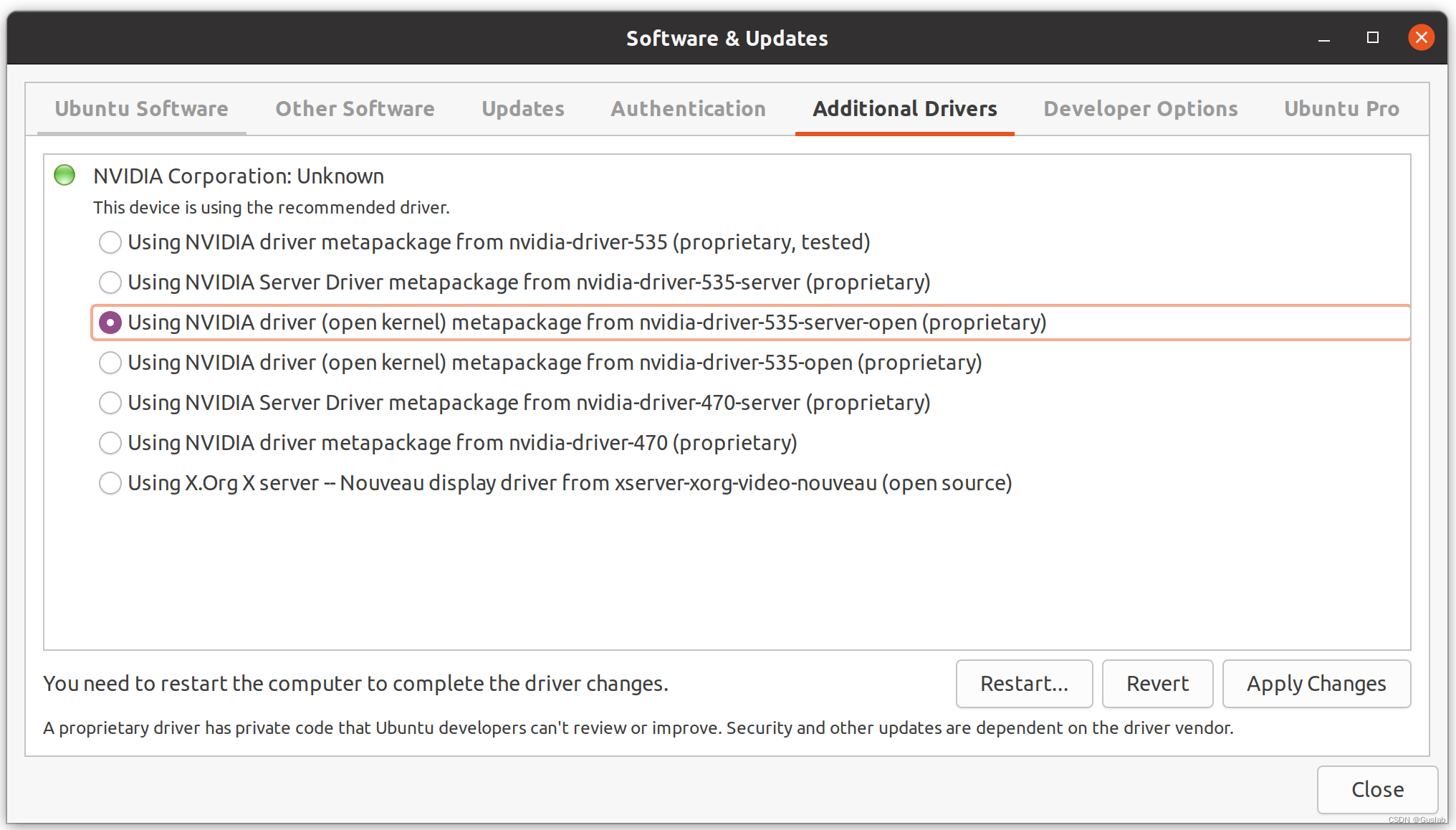This screenshot has width=1456, height=830.
Task: Select the Nouveau open source driver
Action: (110, 483)
